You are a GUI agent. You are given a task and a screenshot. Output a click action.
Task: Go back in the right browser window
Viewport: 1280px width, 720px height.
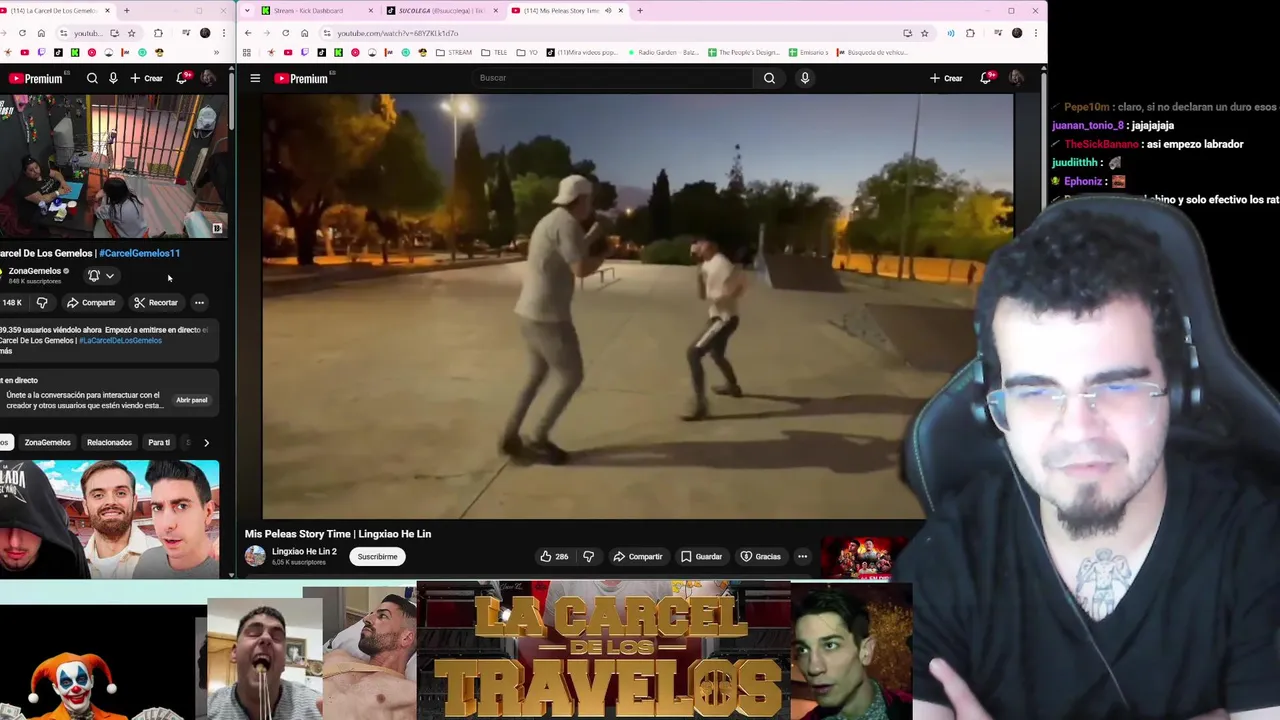coord(248,33)
